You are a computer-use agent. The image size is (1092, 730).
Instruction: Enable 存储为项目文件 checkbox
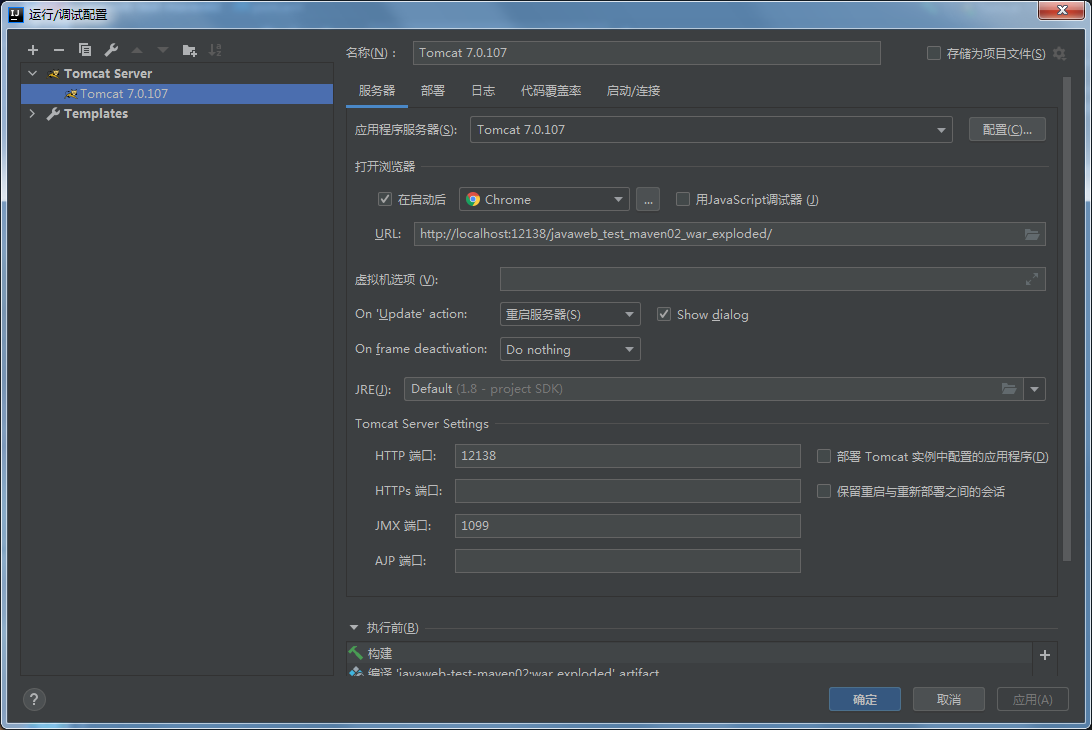[x=934, y=53]
